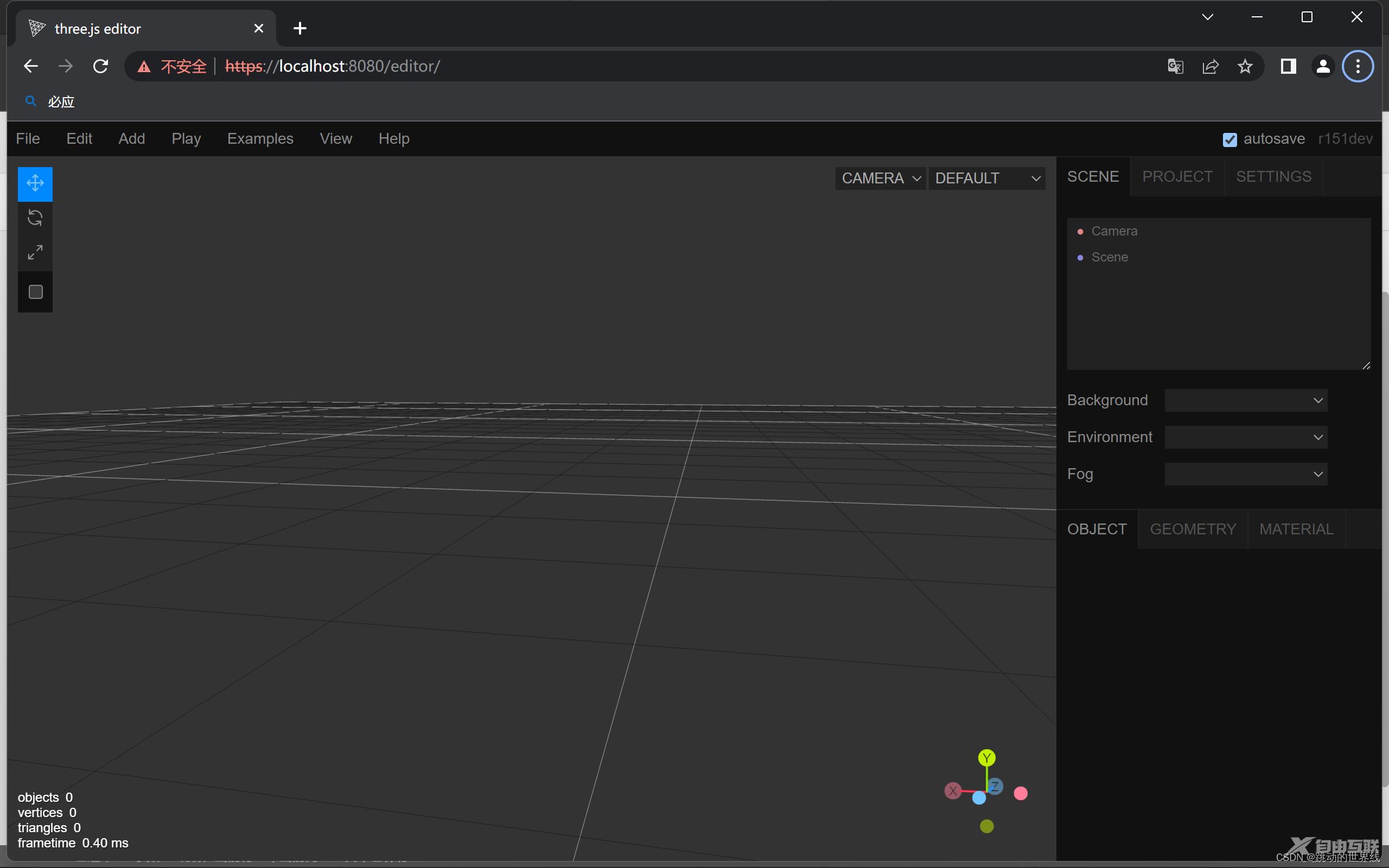The image size is (1389, 868).
Task: Select the translate/move tool
Action: (35, 182)
